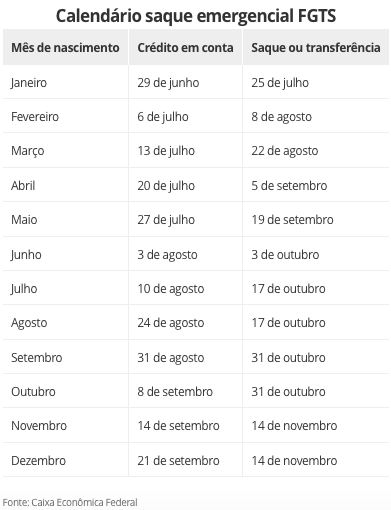Click the '20 de julho' credit date
The width and height of the screenshot is (391, 510).
[166, 186]
